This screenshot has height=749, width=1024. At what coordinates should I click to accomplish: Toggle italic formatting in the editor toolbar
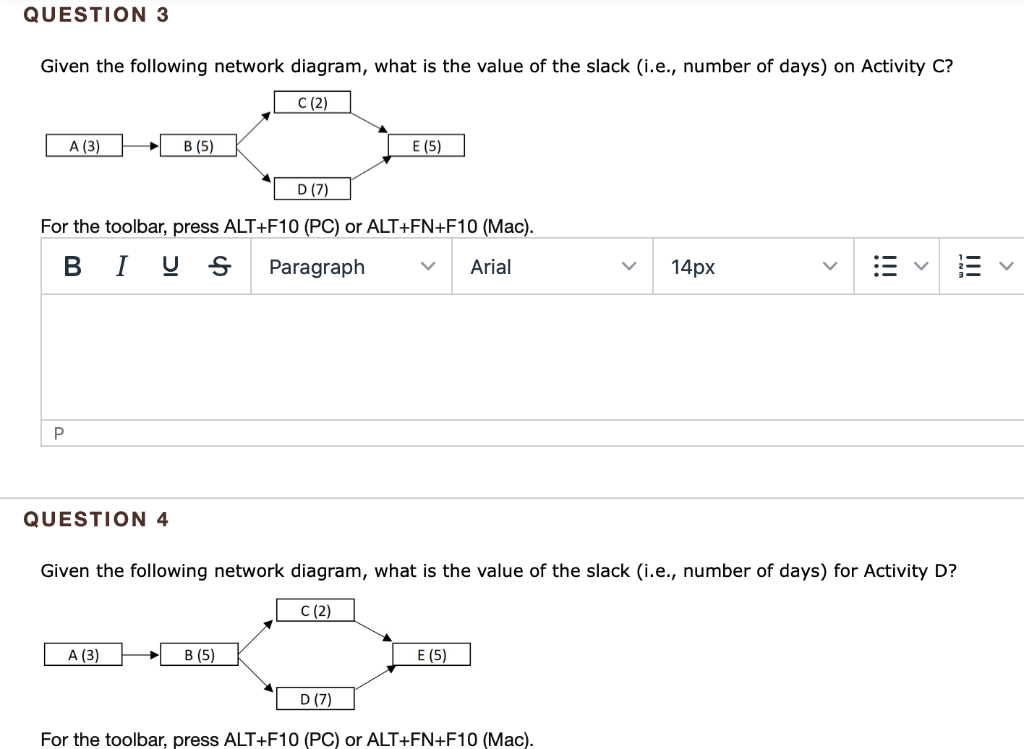[120, 266]
